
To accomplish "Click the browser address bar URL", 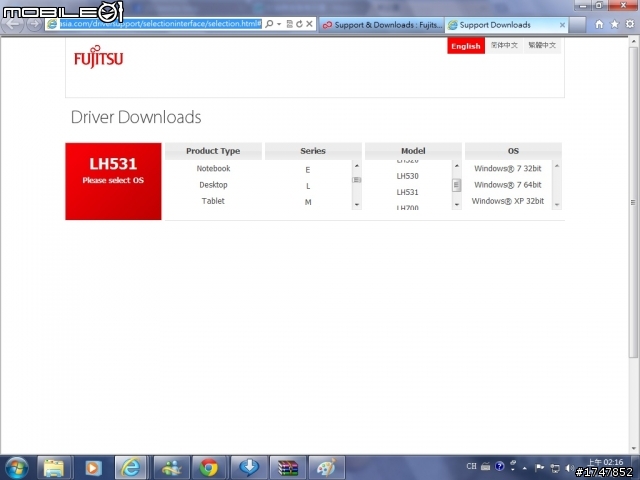I will (160, 24).
